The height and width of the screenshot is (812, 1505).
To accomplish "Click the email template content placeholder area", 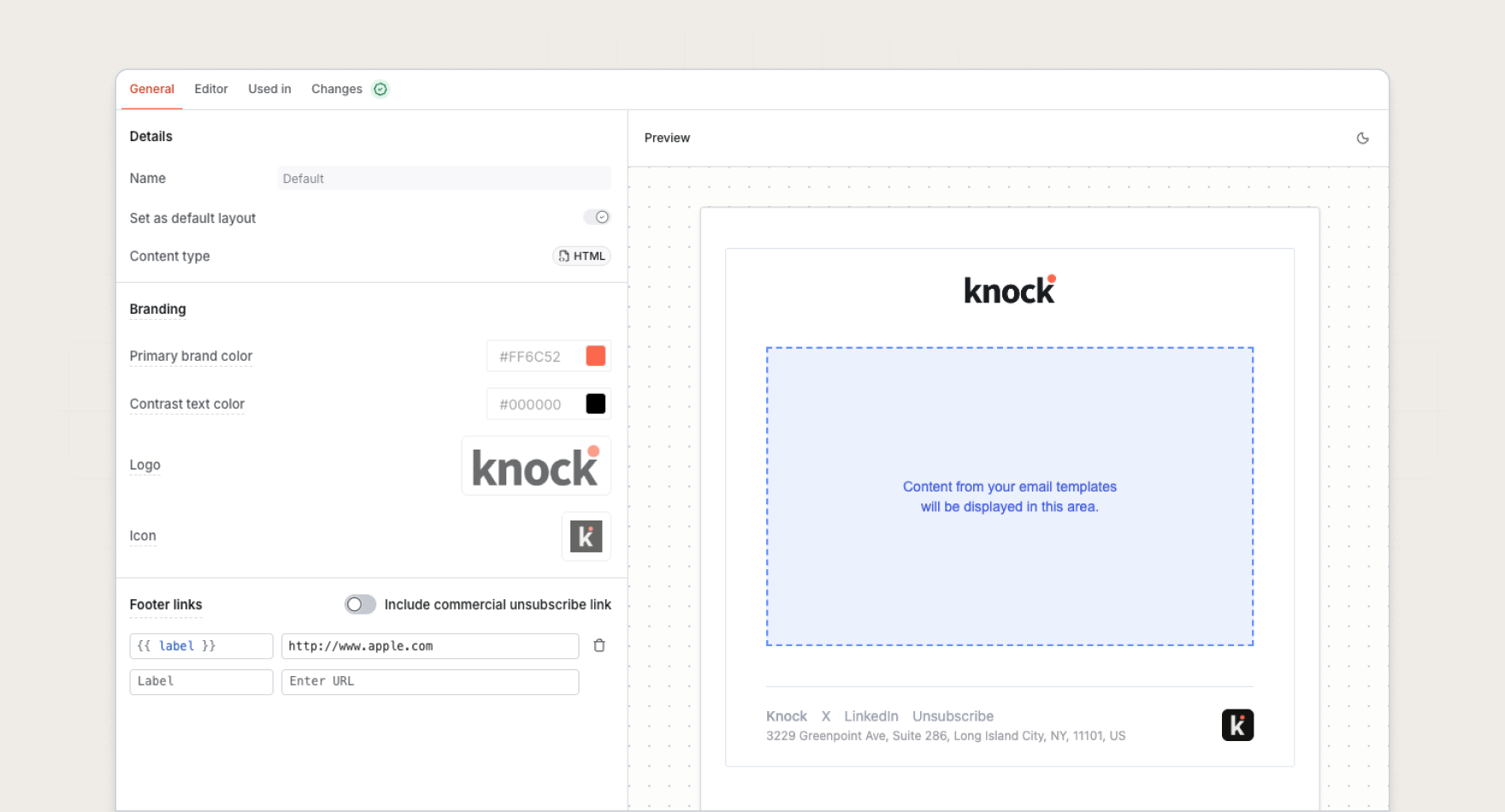I will (x=1010, y=497).
